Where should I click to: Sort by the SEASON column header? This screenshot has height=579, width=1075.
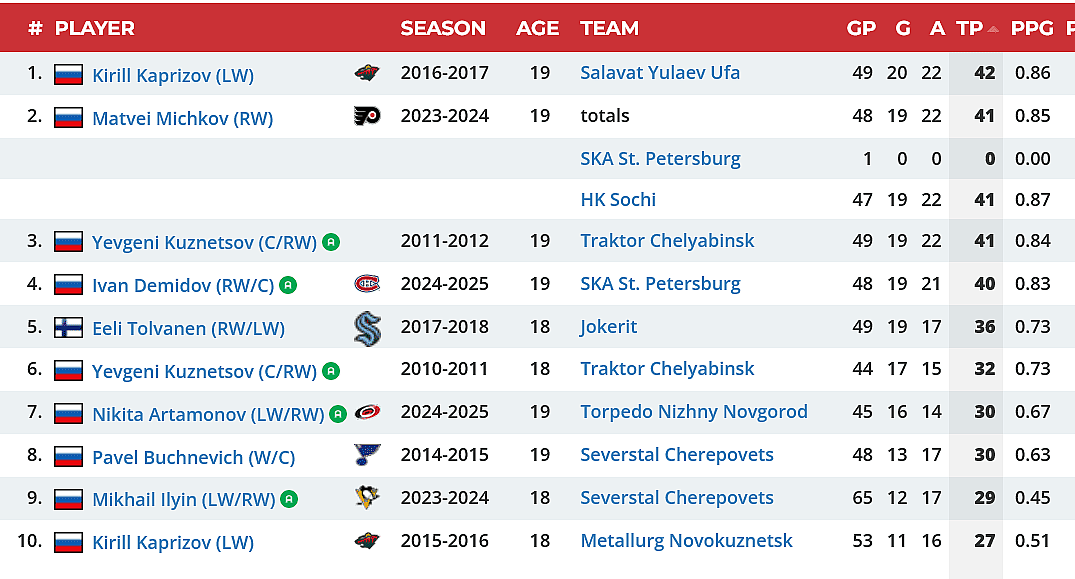coord(443,28)
